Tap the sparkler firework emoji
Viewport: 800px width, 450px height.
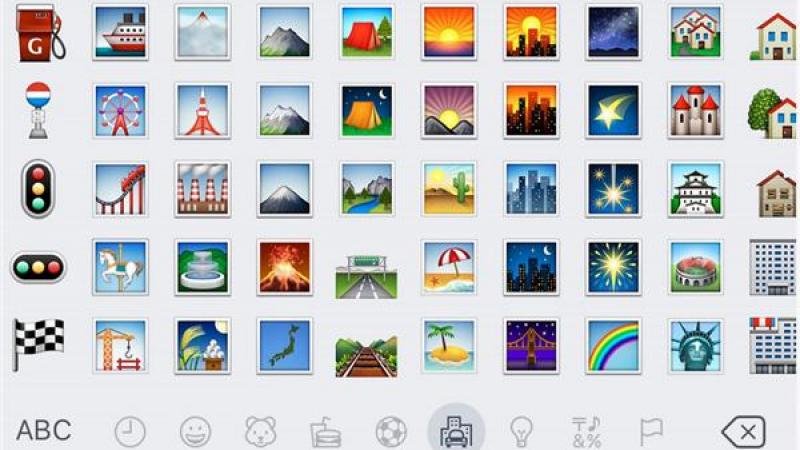tap(613, 189)
